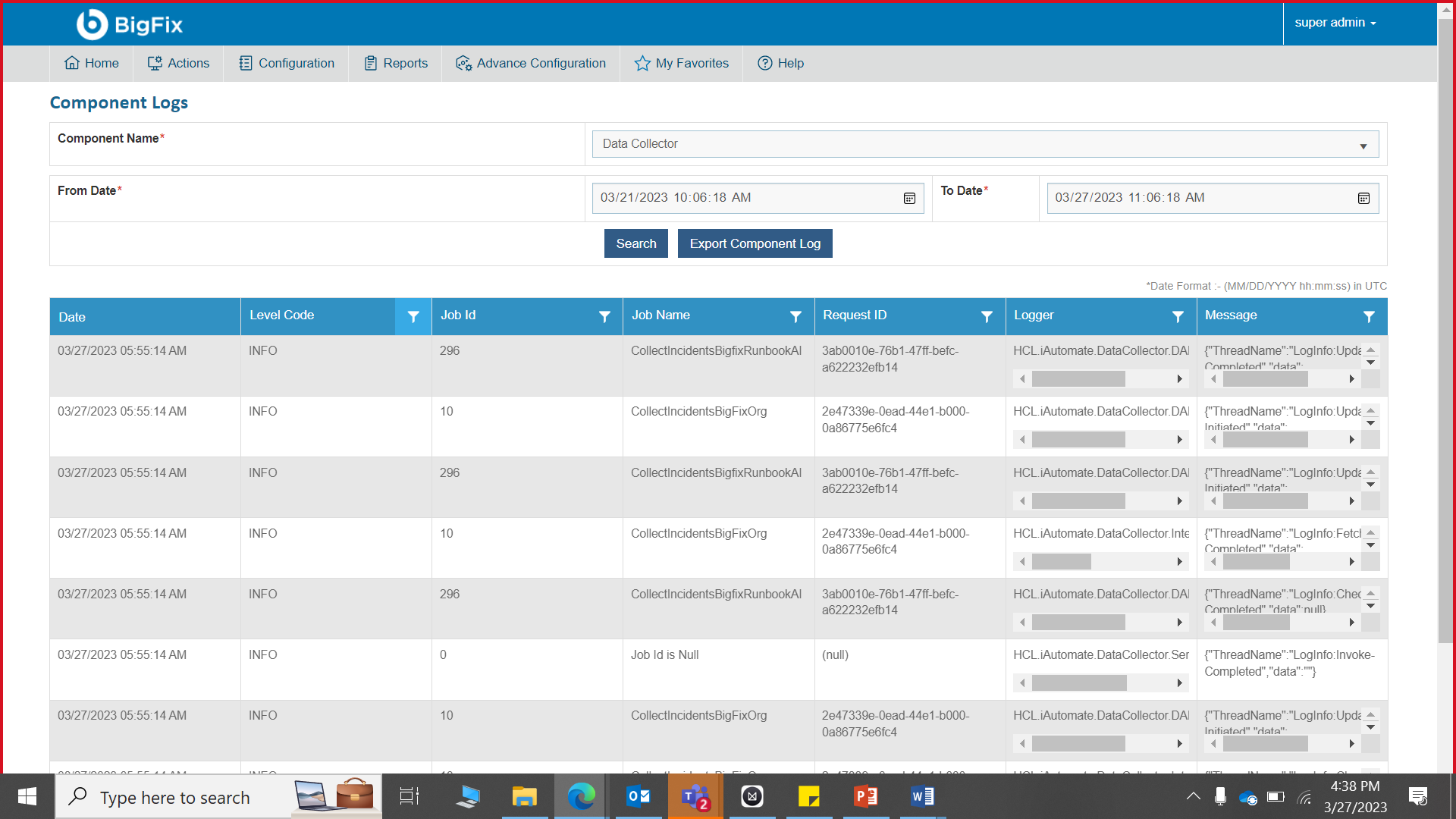
Task: Expand the Component Name dropdown
Action: tap(1363, 146)
